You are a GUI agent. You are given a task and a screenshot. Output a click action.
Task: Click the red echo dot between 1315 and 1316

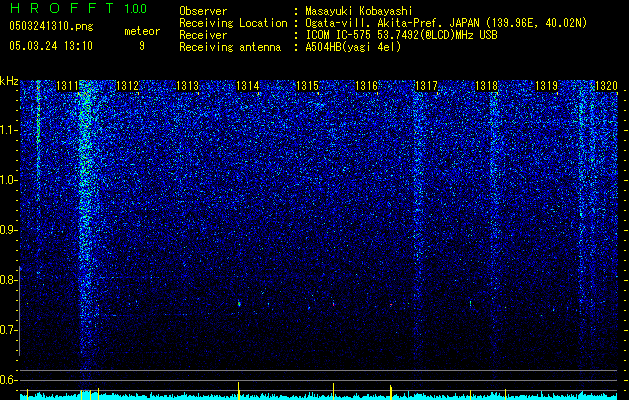pos(333,305)
